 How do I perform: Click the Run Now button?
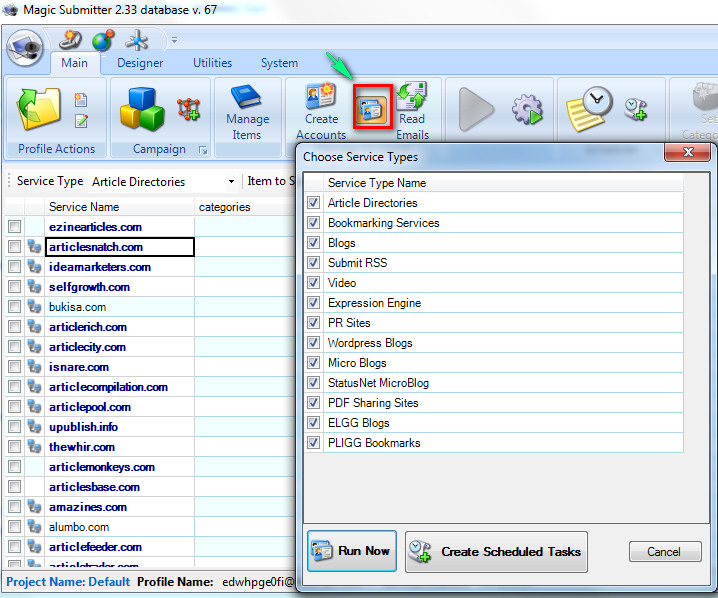tap(352, 551)
